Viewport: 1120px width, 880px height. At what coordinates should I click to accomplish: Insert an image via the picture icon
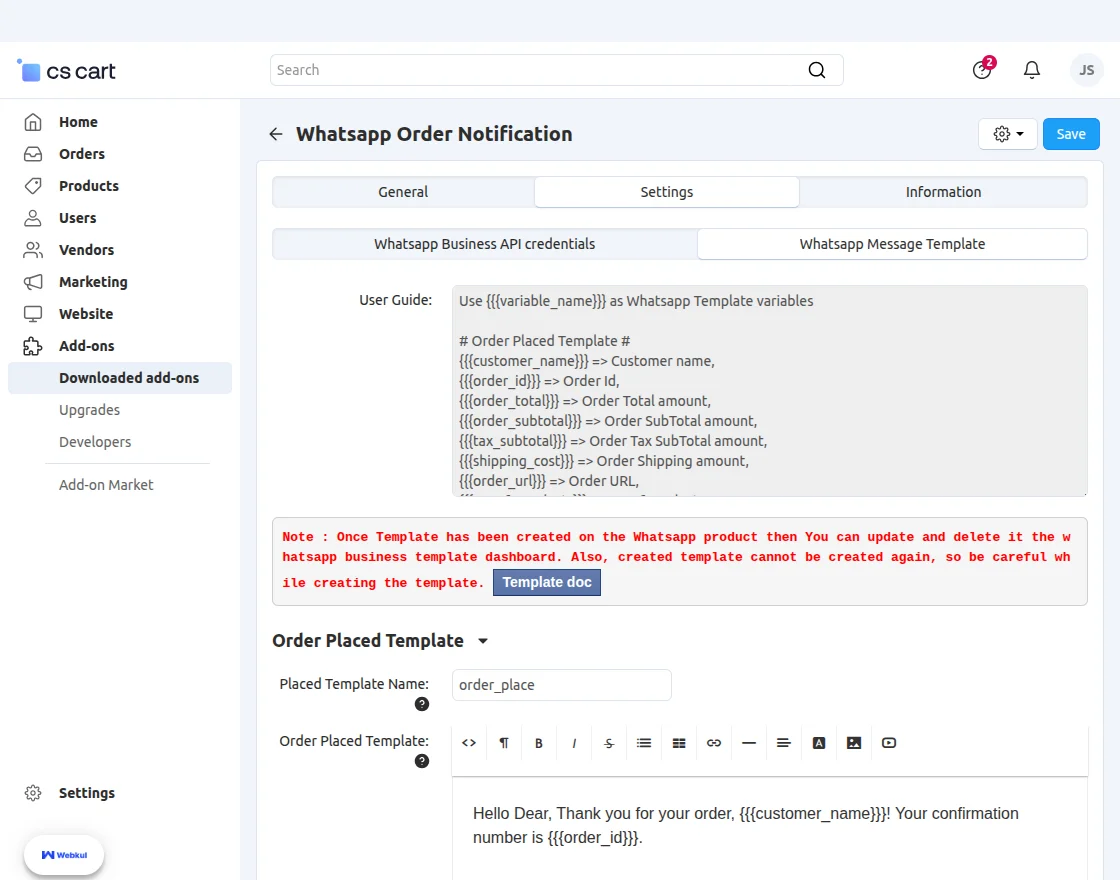tap(854, 743)
